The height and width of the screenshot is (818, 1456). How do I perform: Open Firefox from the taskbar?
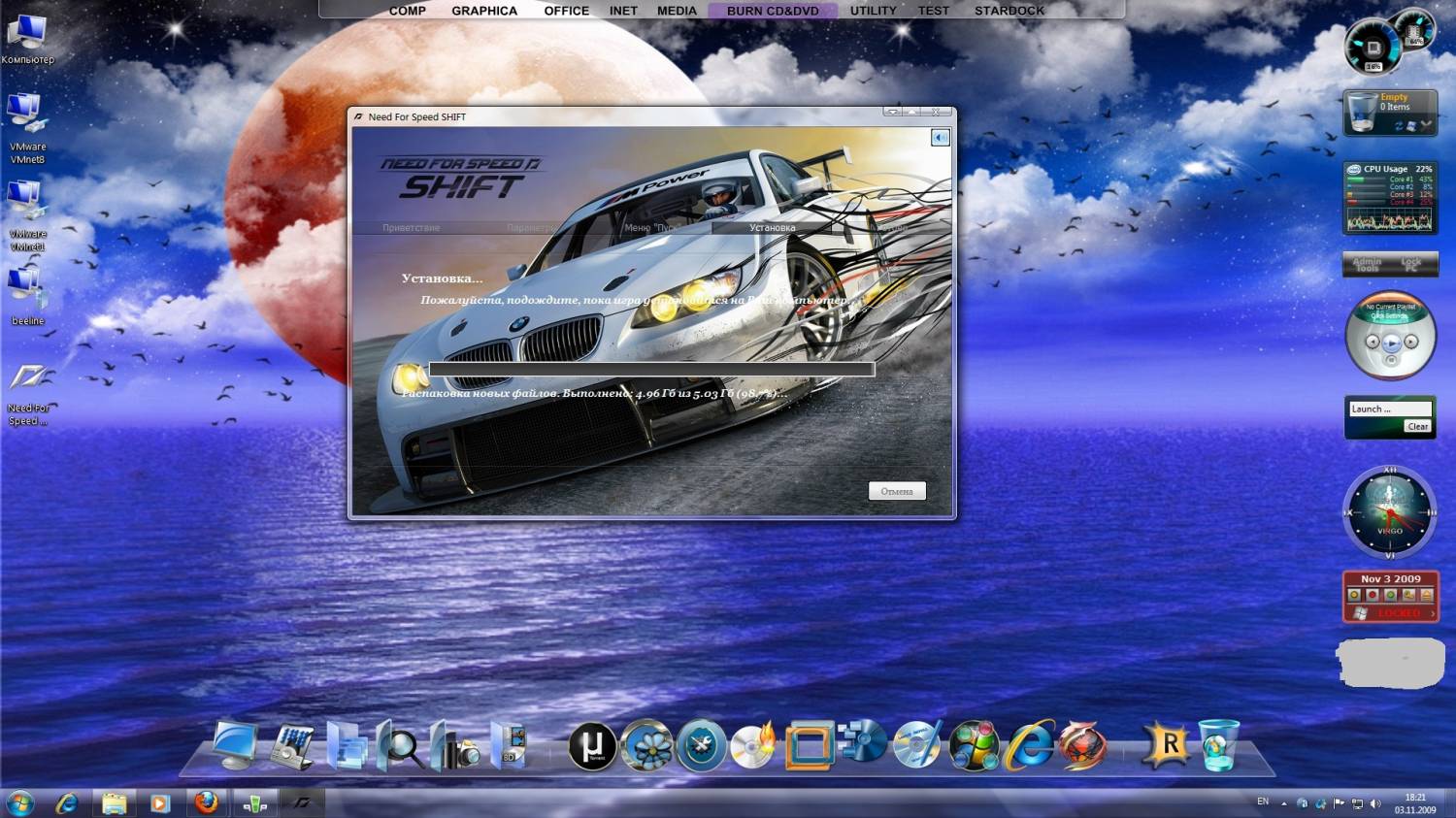206,803
